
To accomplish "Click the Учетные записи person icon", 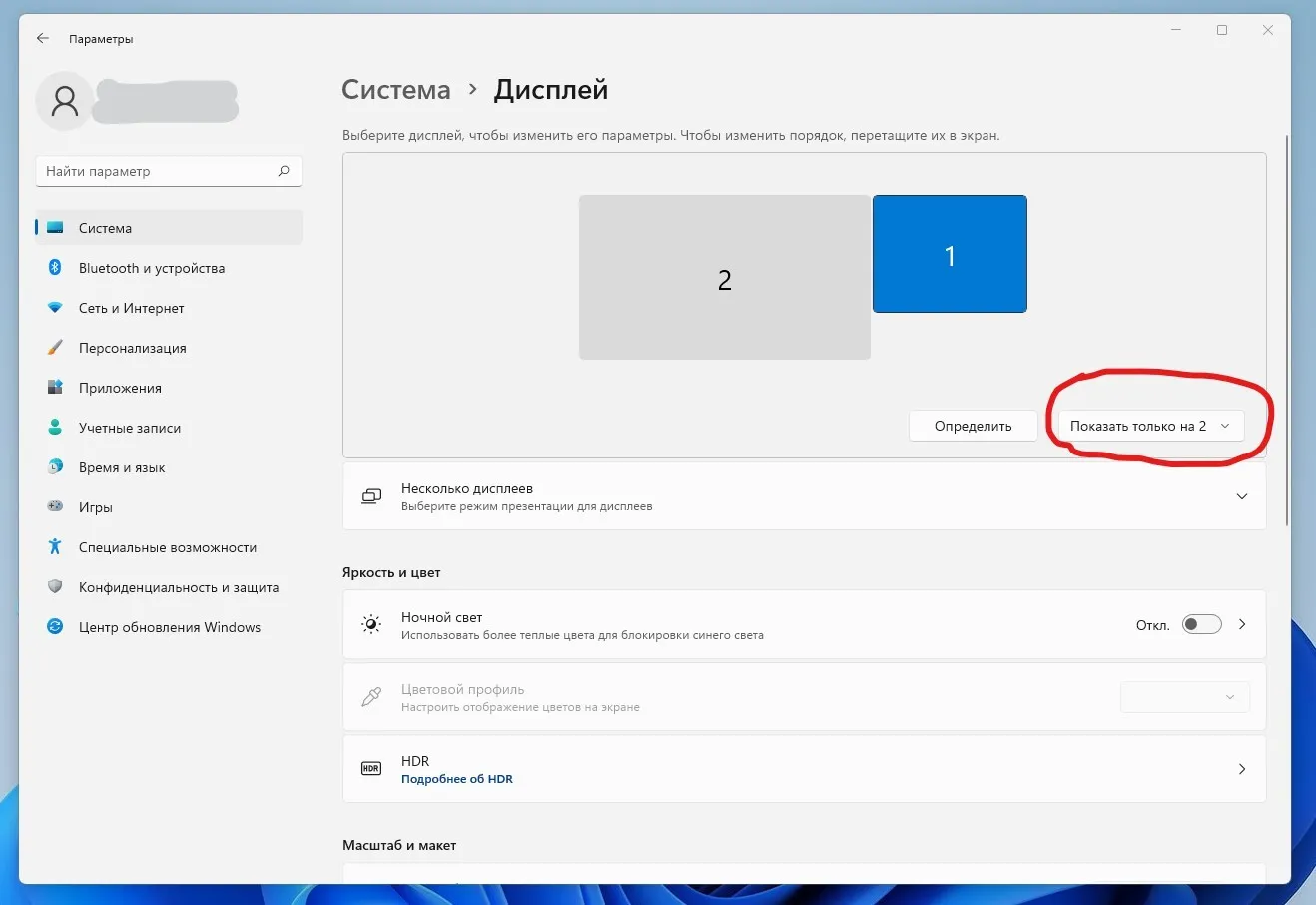I will (55, 428).
